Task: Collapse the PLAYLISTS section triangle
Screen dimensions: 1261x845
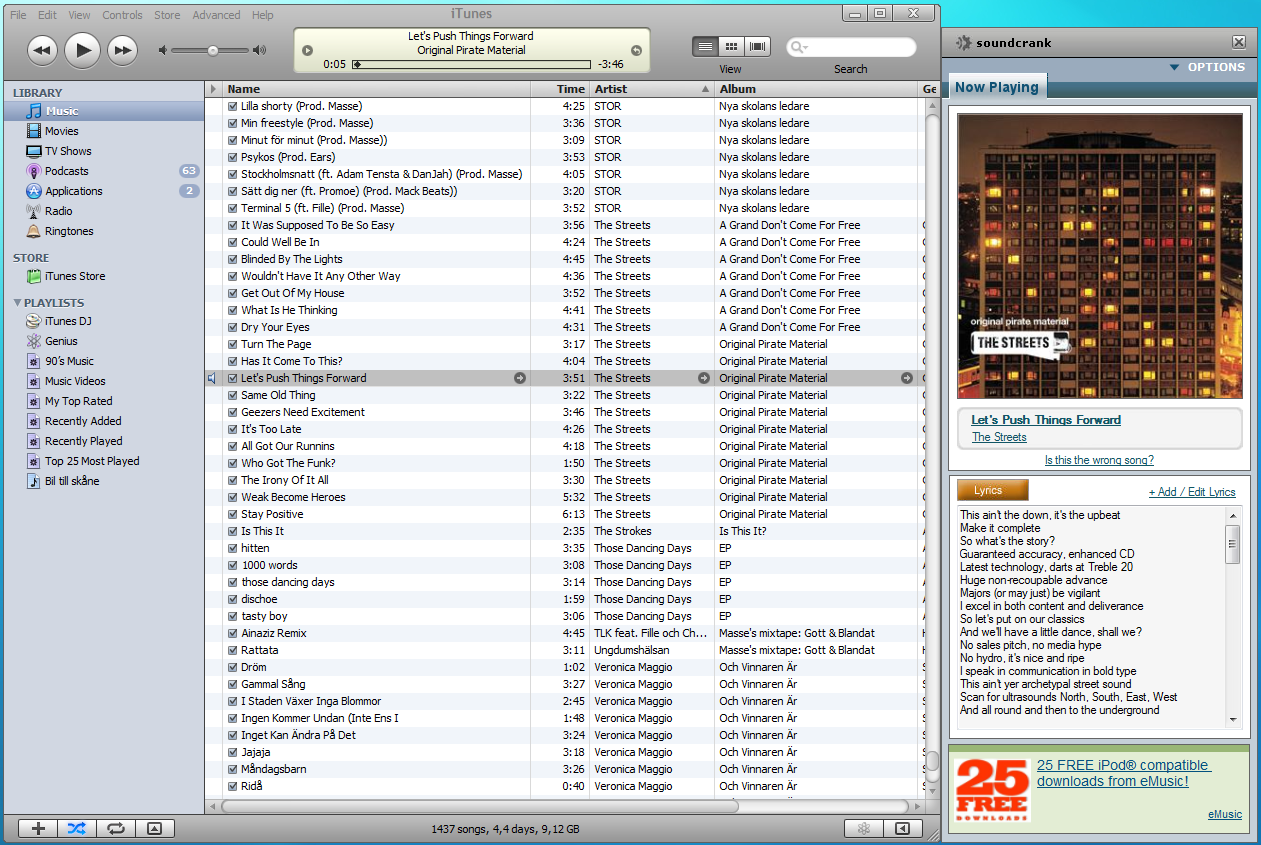Action: click(x=17, y=302)
